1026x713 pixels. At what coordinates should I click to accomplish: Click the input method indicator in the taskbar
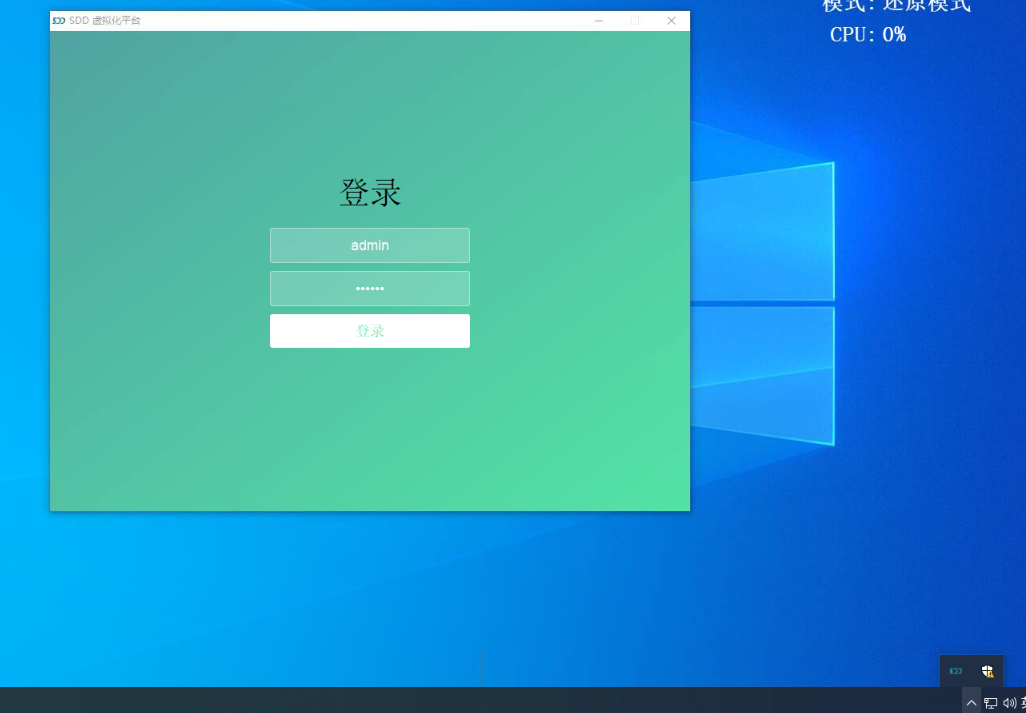pos(1022,703)
